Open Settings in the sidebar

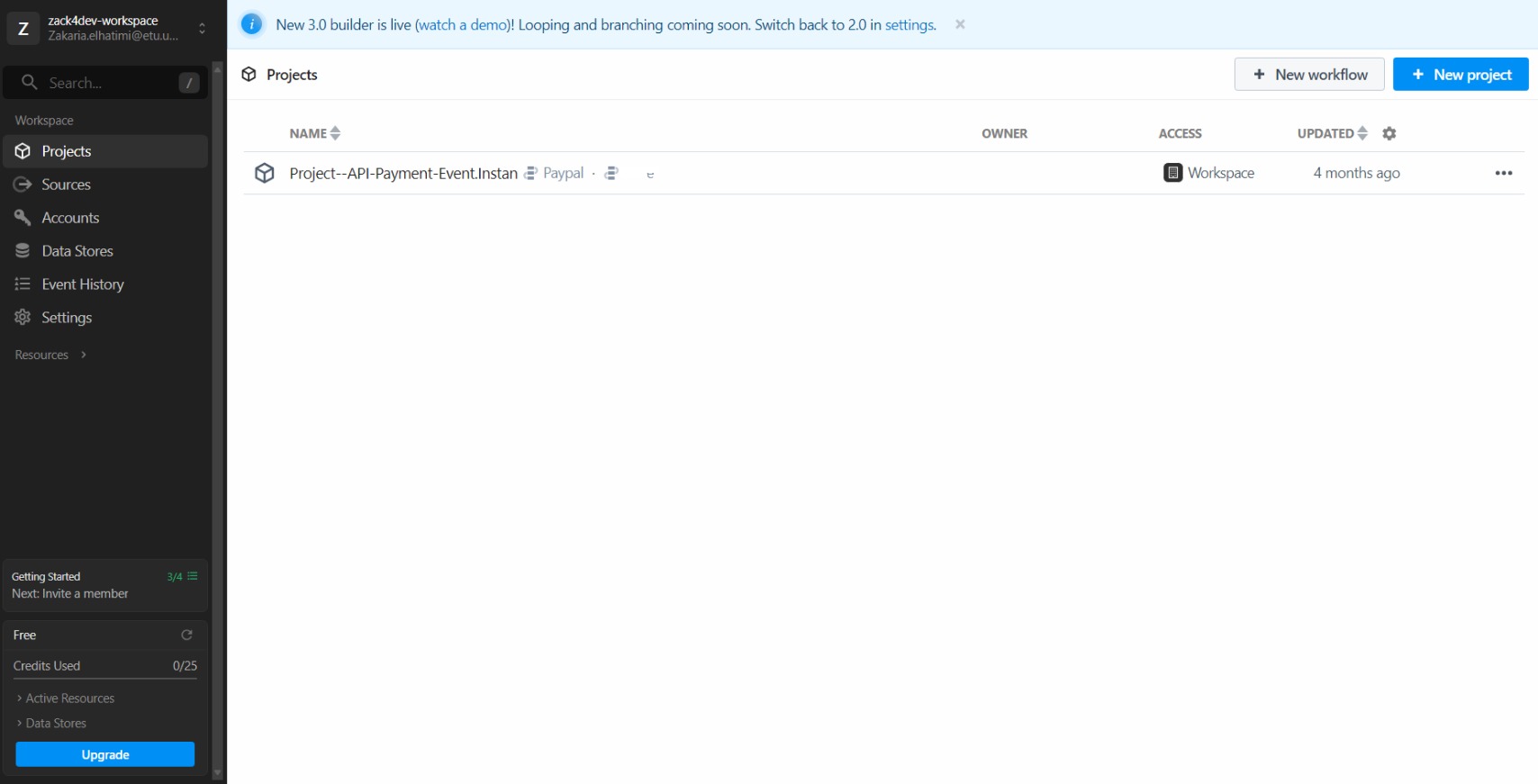105,318
